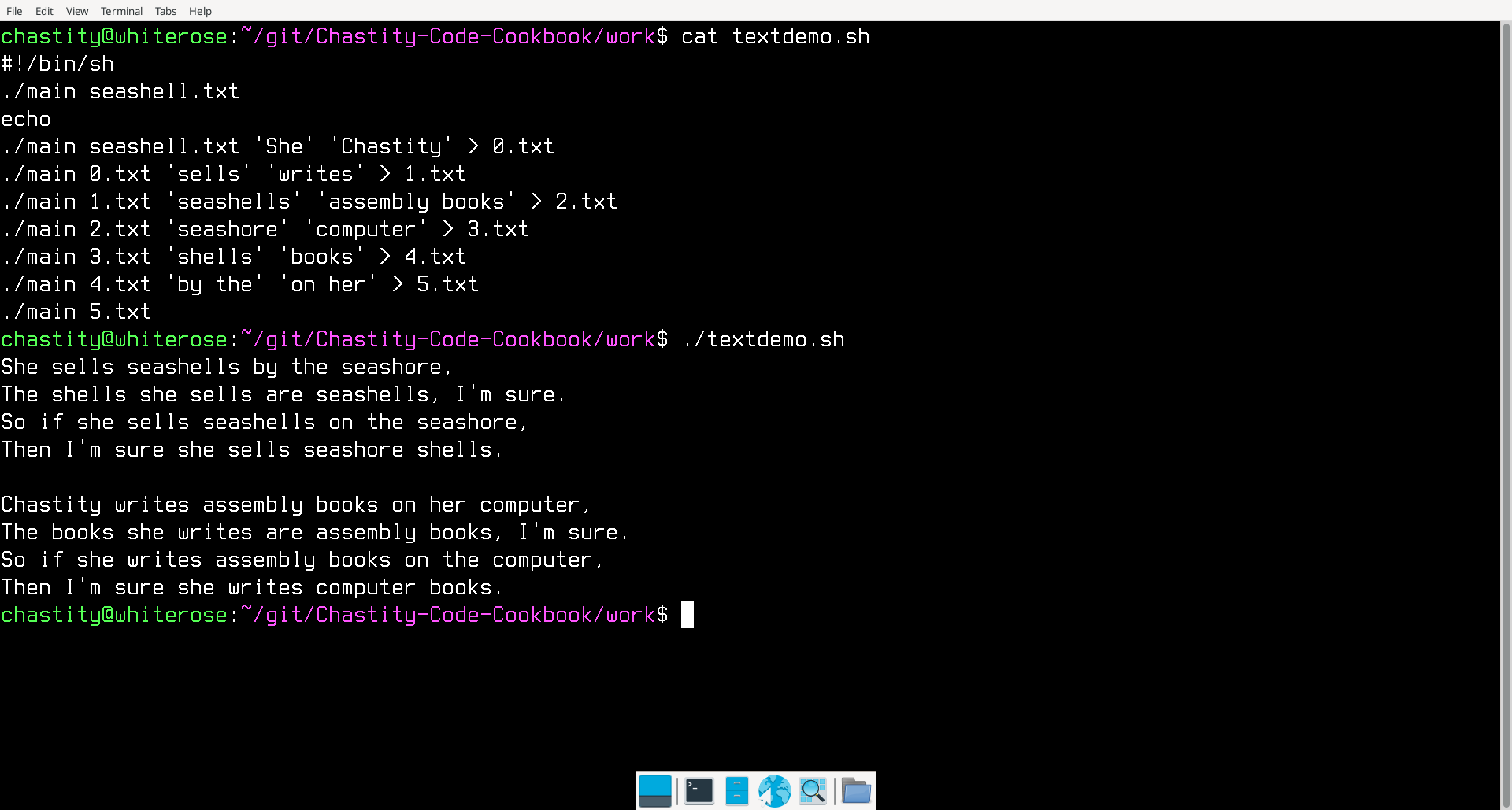Launch the terminal emulator from the dock
Screen dimensions: 1512x810
coord(699,791)
